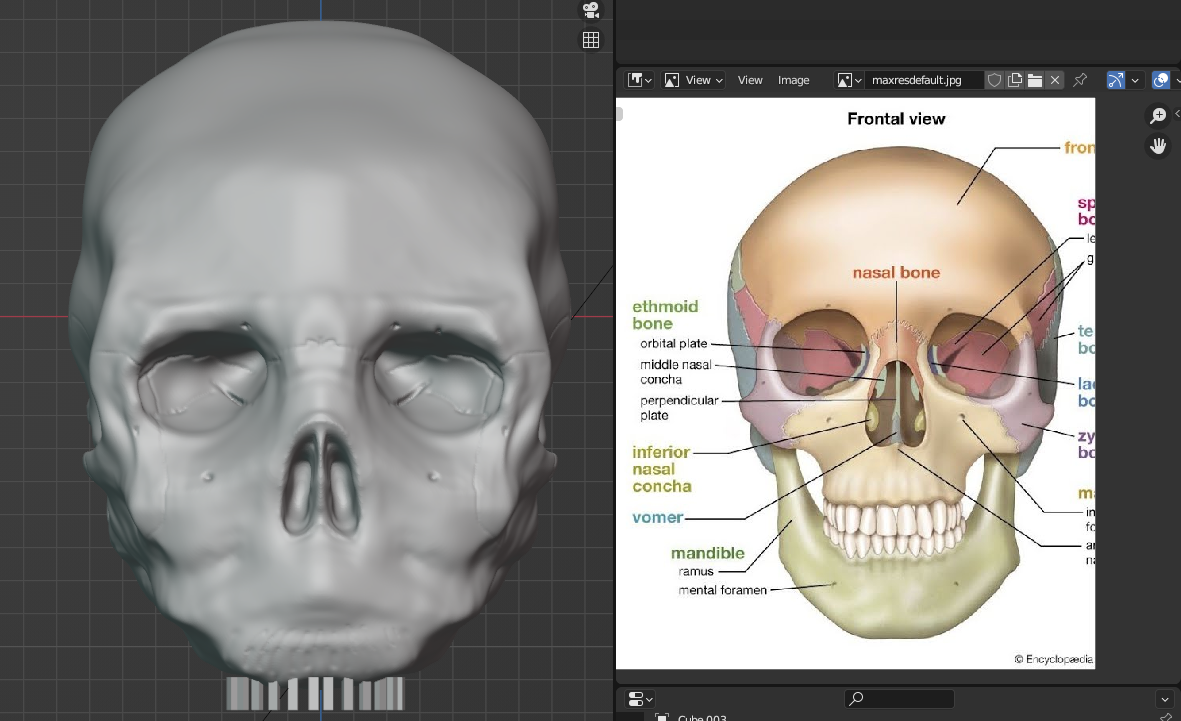Click the properties search field
This screenshot has height=721, width=1181.
tap(899, 699)
